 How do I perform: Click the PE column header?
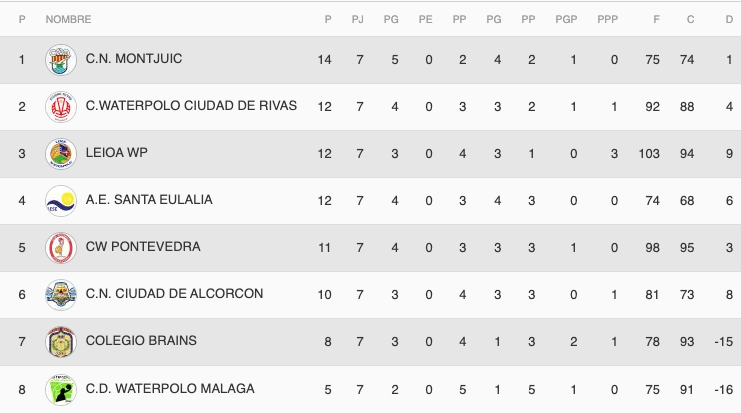tap(425, 19)
